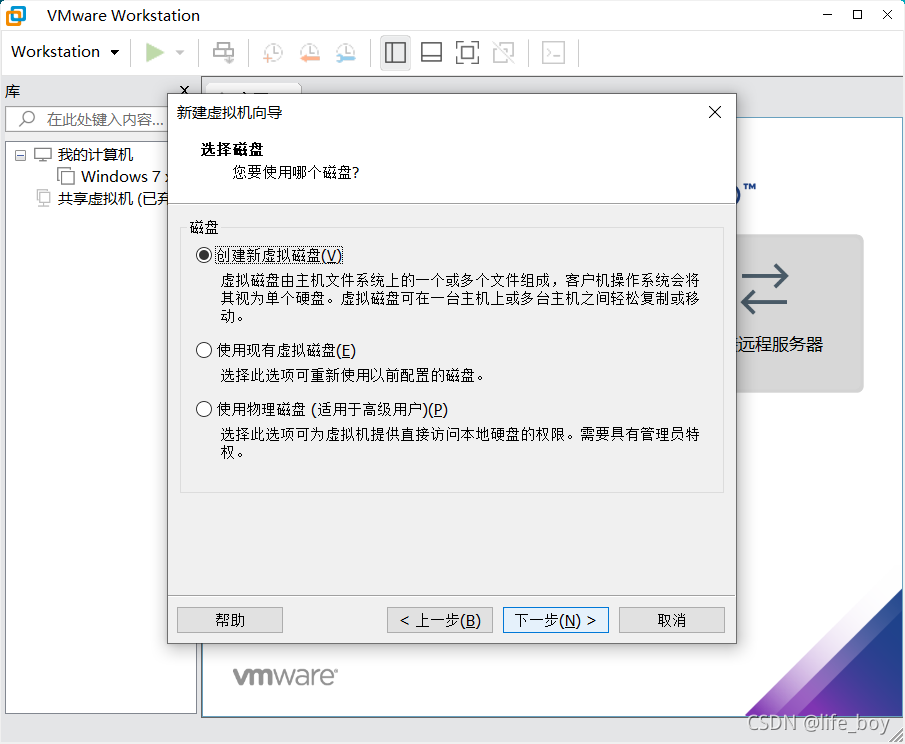
Task: Click the remote server arrows icon
Action: pos(765,289)
